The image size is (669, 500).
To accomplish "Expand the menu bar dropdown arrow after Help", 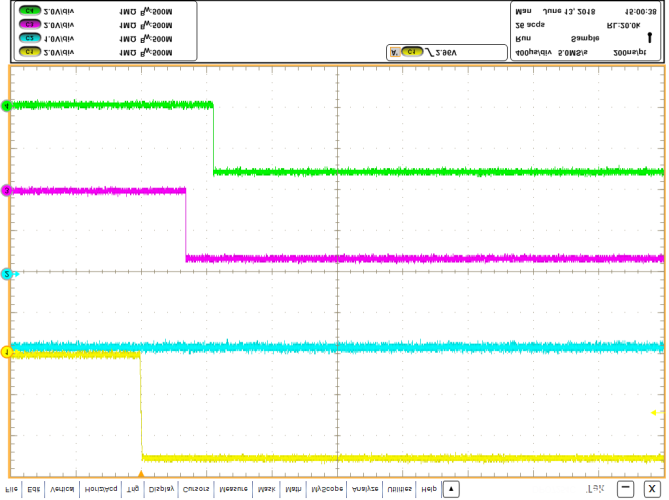I will click(x=451, y=489).
